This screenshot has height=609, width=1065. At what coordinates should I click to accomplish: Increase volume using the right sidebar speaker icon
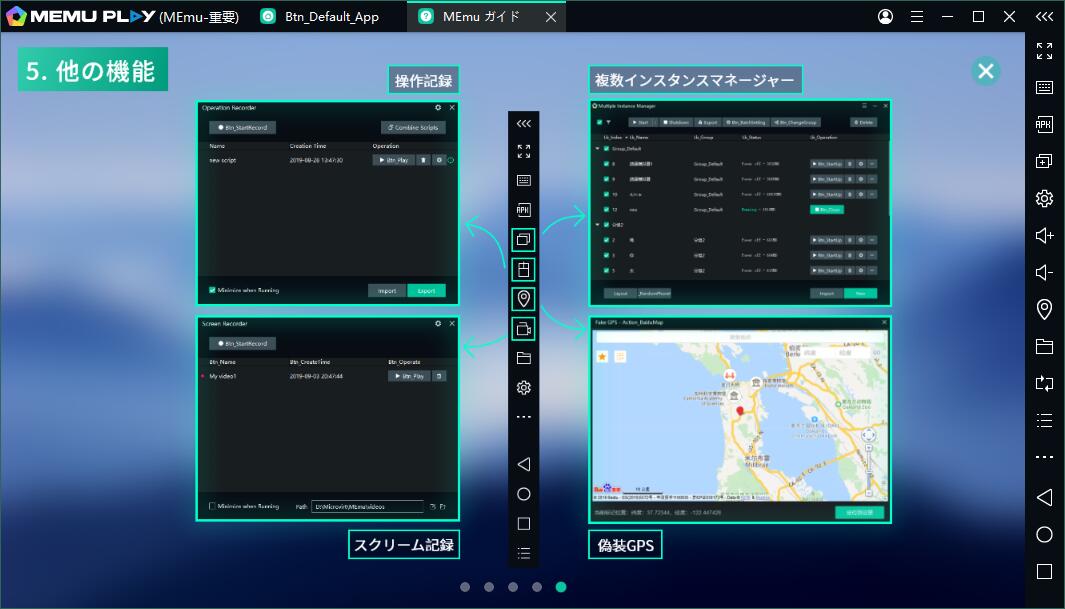tap(1044, 235)
